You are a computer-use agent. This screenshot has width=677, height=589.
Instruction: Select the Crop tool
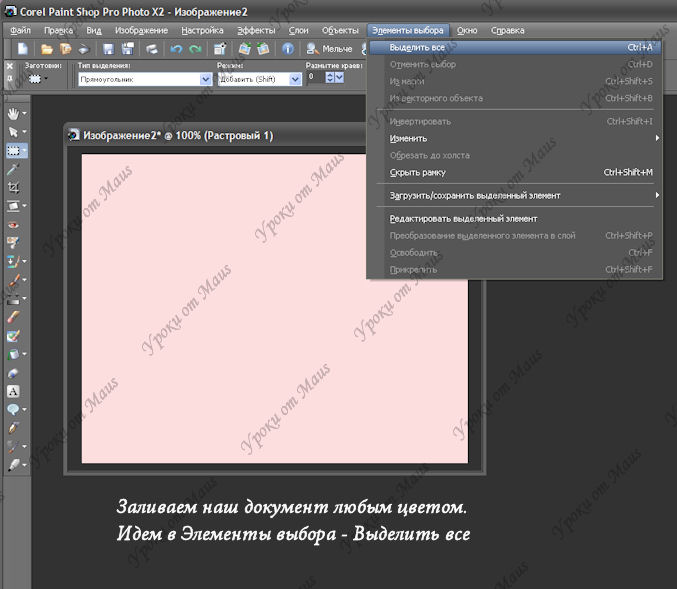[x=14, y=187]
